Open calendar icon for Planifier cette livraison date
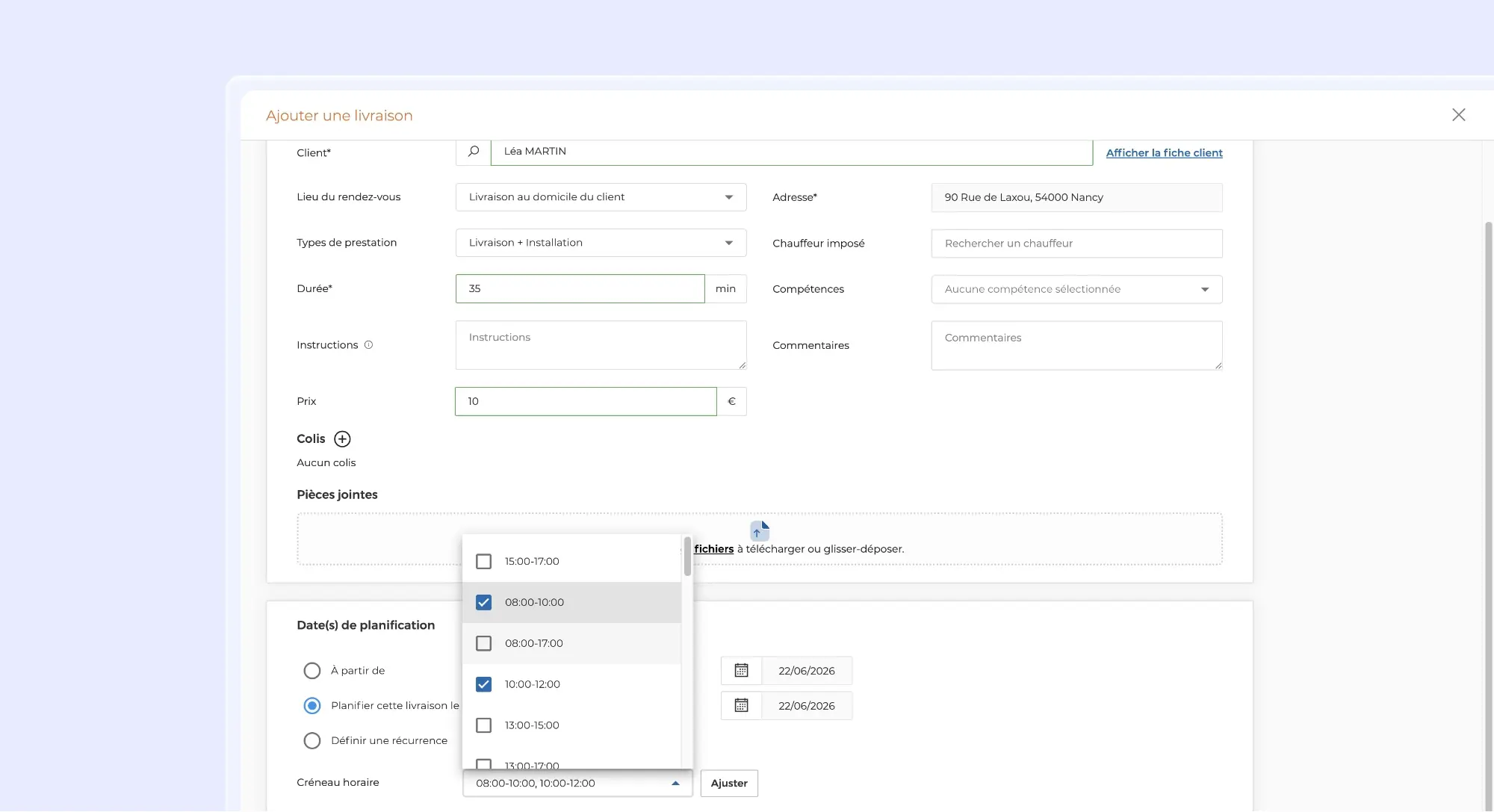Viewport: 1494px width, 812px height. pos(741,706)
